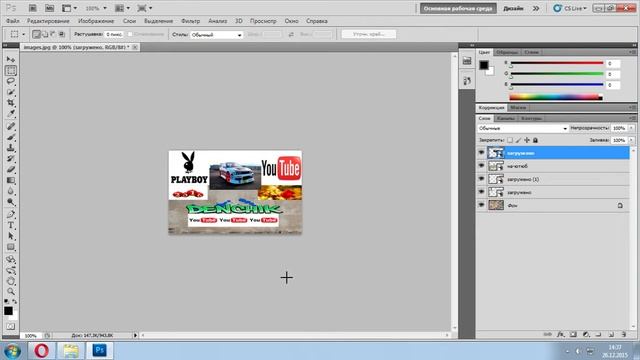Image resolution: width=640 pixels, height=360 pixels.
Task: Select the Crop tool
Action: tap(11, 103)
